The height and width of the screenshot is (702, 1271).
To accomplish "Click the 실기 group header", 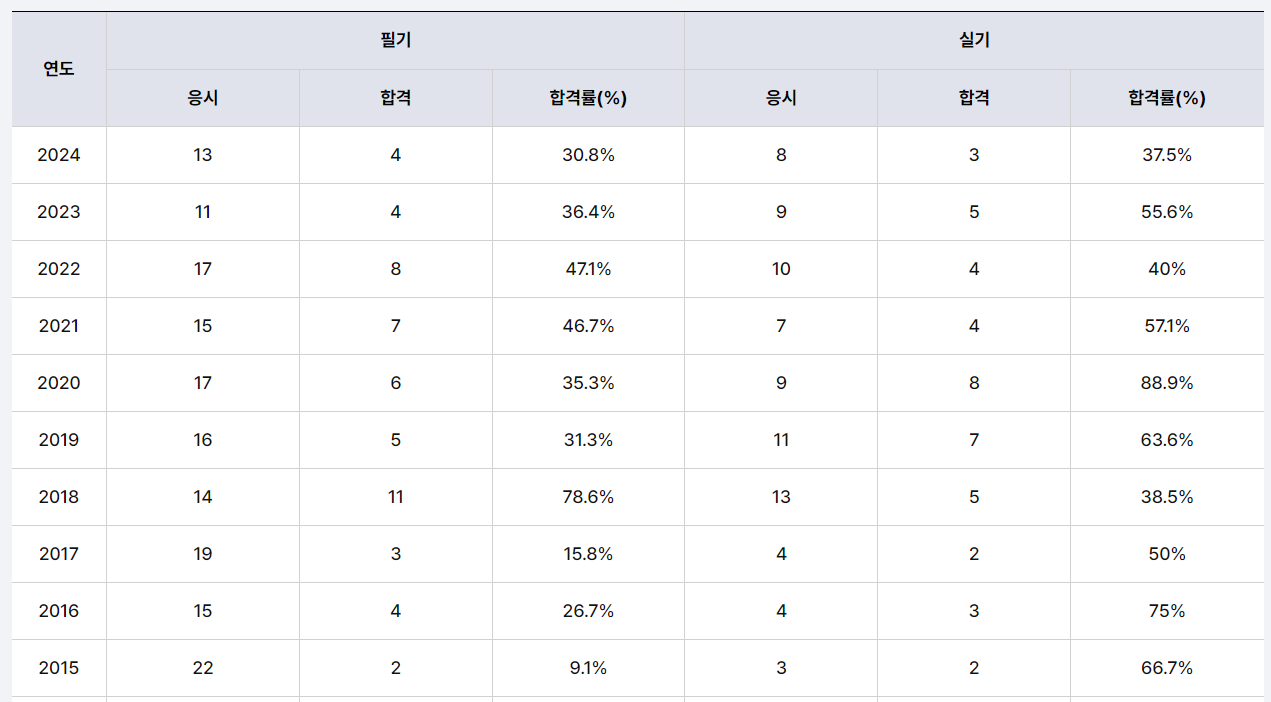I will tap(974, 41).
